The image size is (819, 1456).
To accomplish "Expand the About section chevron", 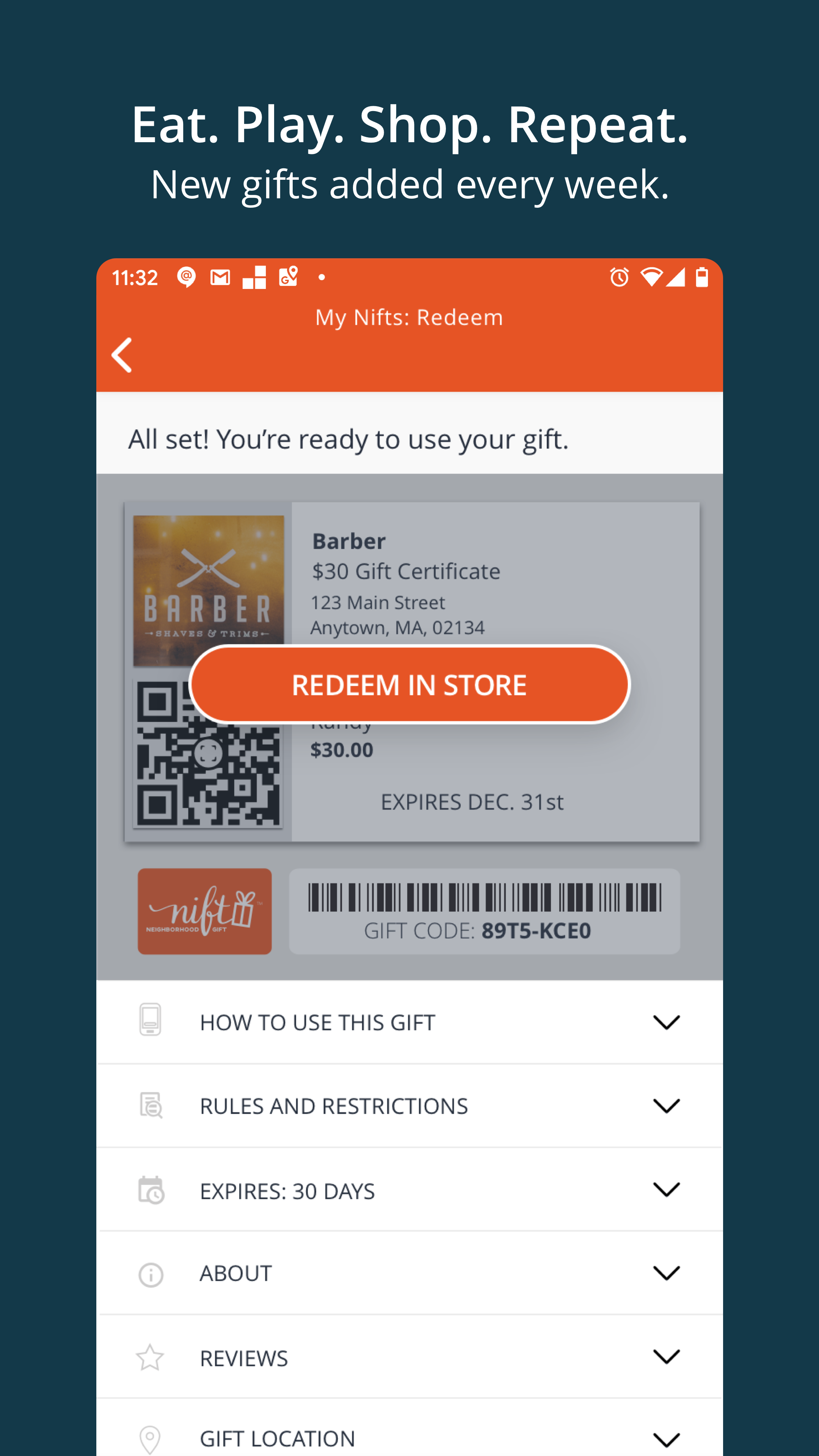I will click(x=667, y=1273).
